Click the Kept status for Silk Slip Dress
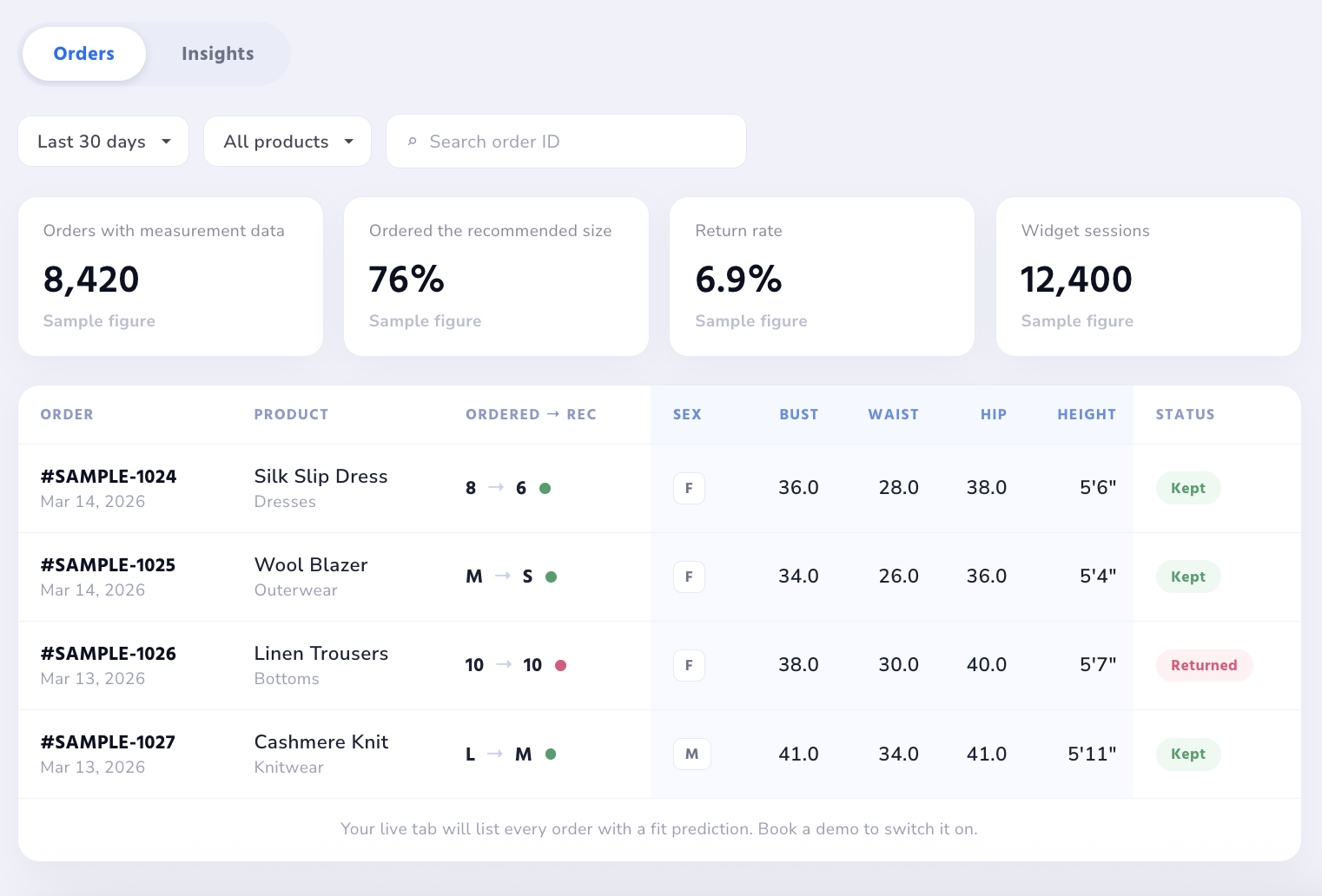The height and width of the screenshot is (896, 1322). coord(1188,488)
